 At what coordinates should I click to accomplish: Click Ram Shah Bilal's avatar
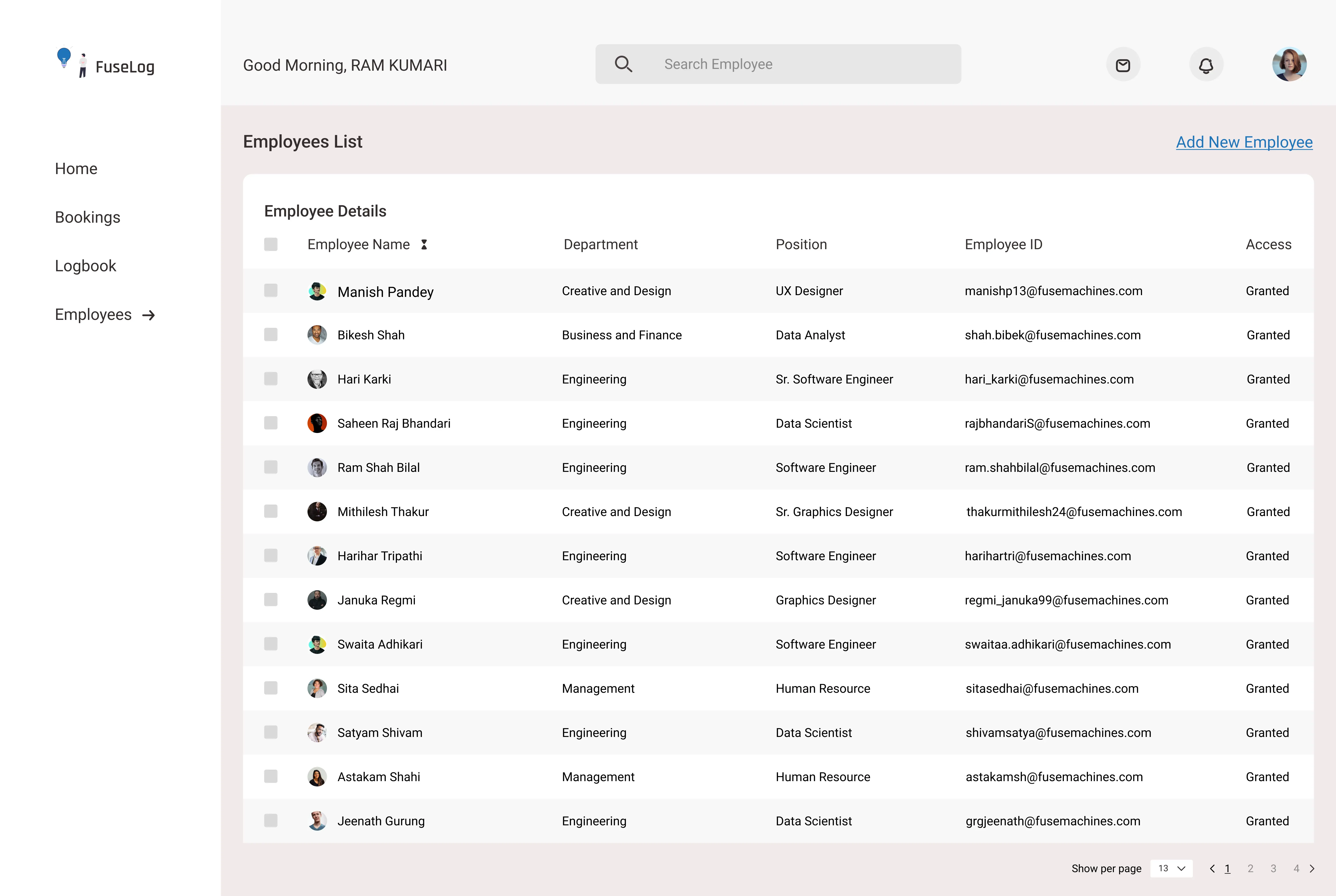tap(317, 467)
